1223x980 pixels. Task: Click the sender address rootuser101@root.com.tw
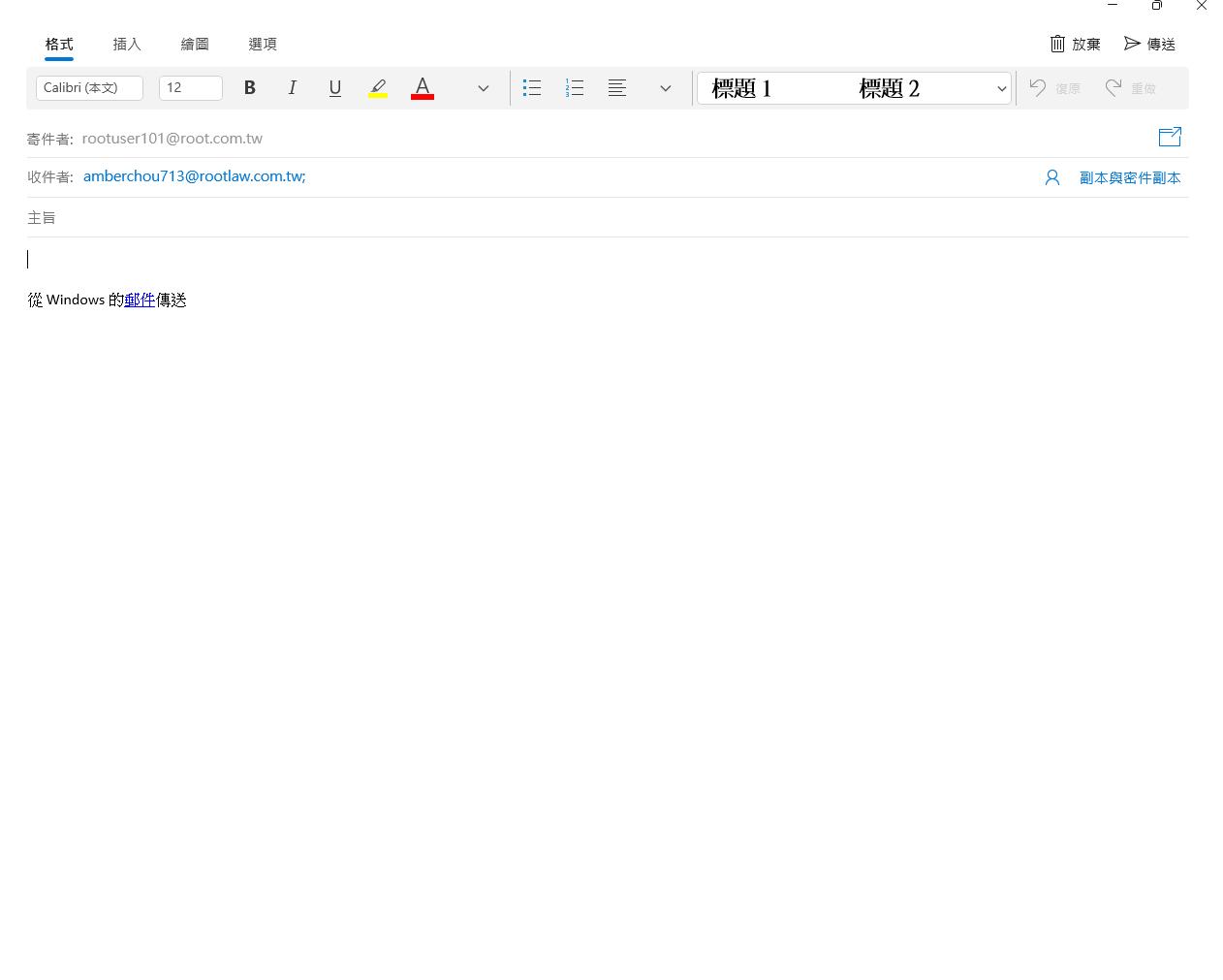tap(172, 139)
